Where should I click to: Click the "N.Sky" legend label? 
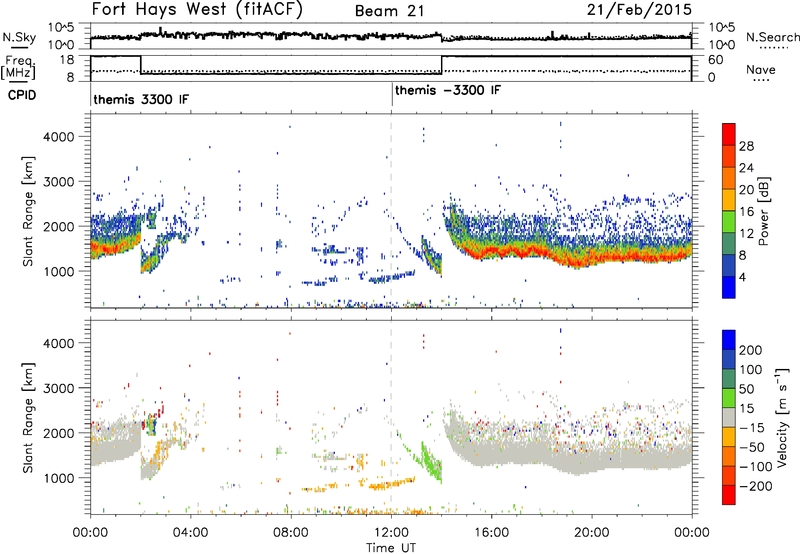point(19,37)
